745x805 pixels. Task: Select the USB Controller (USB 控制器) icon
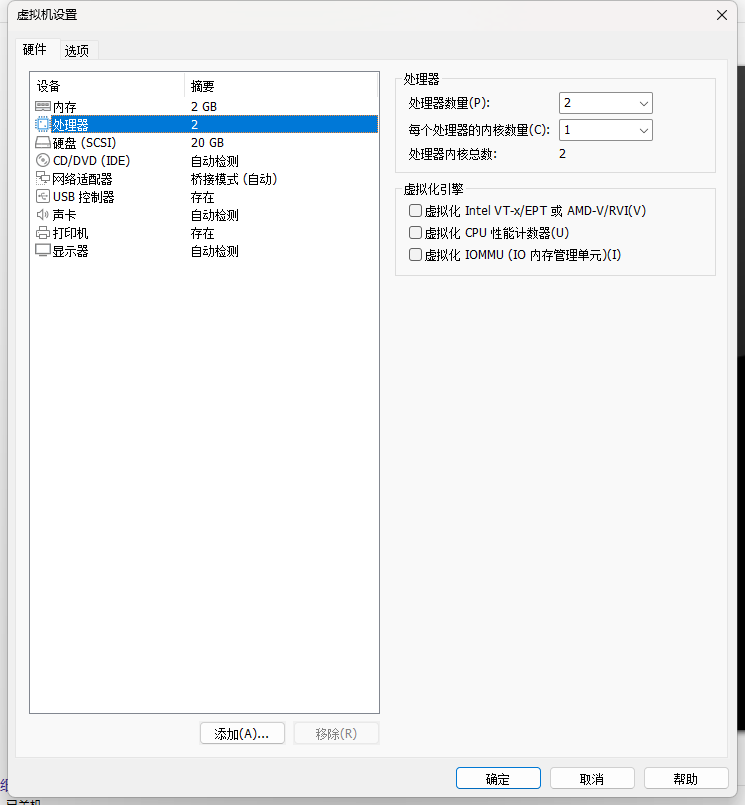point(43,197)
